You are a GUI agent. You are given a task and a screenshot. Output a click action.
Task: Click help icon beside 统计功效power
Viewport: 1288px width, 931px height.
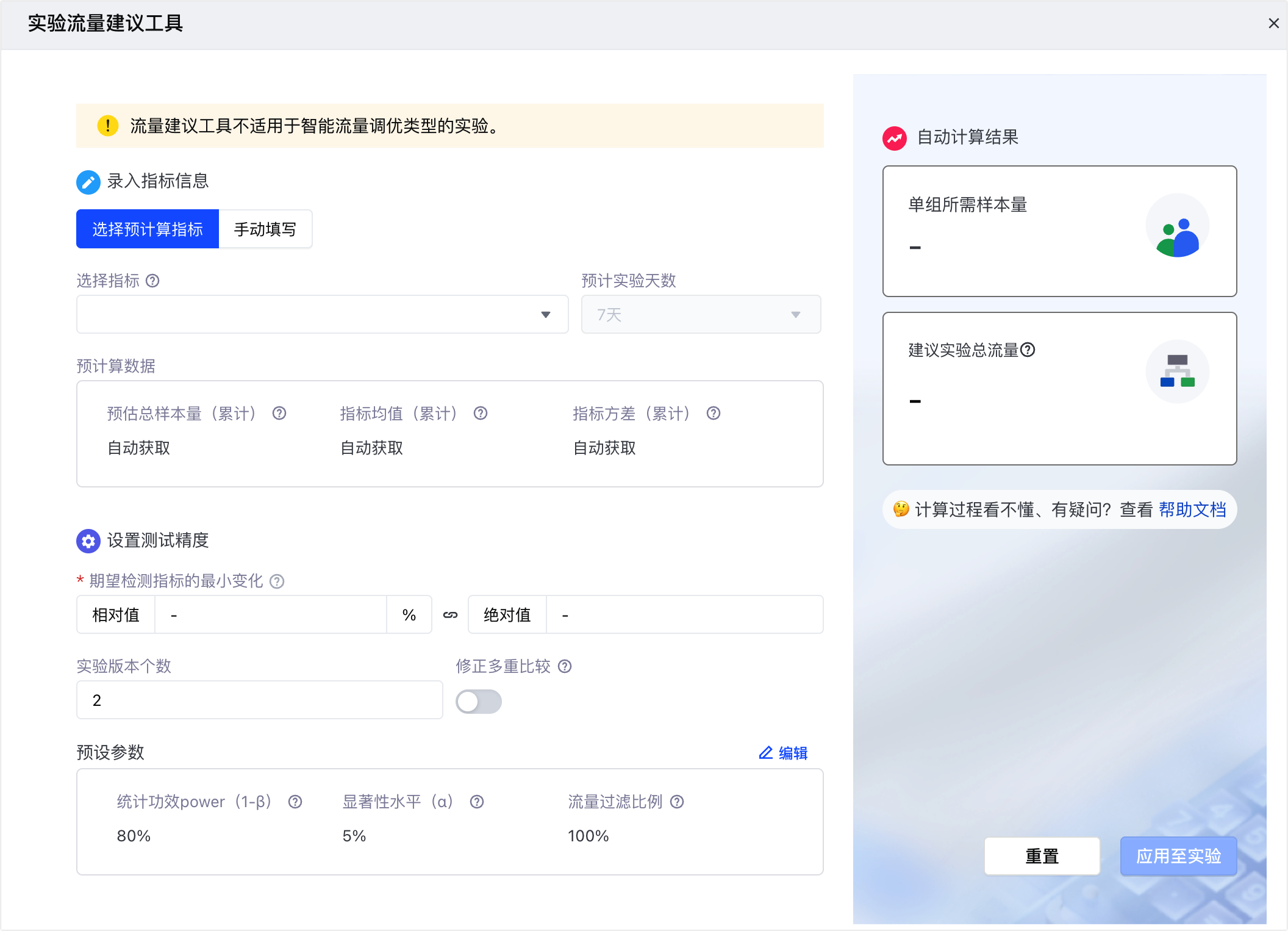pyautogui.click(x=295, y=802)
